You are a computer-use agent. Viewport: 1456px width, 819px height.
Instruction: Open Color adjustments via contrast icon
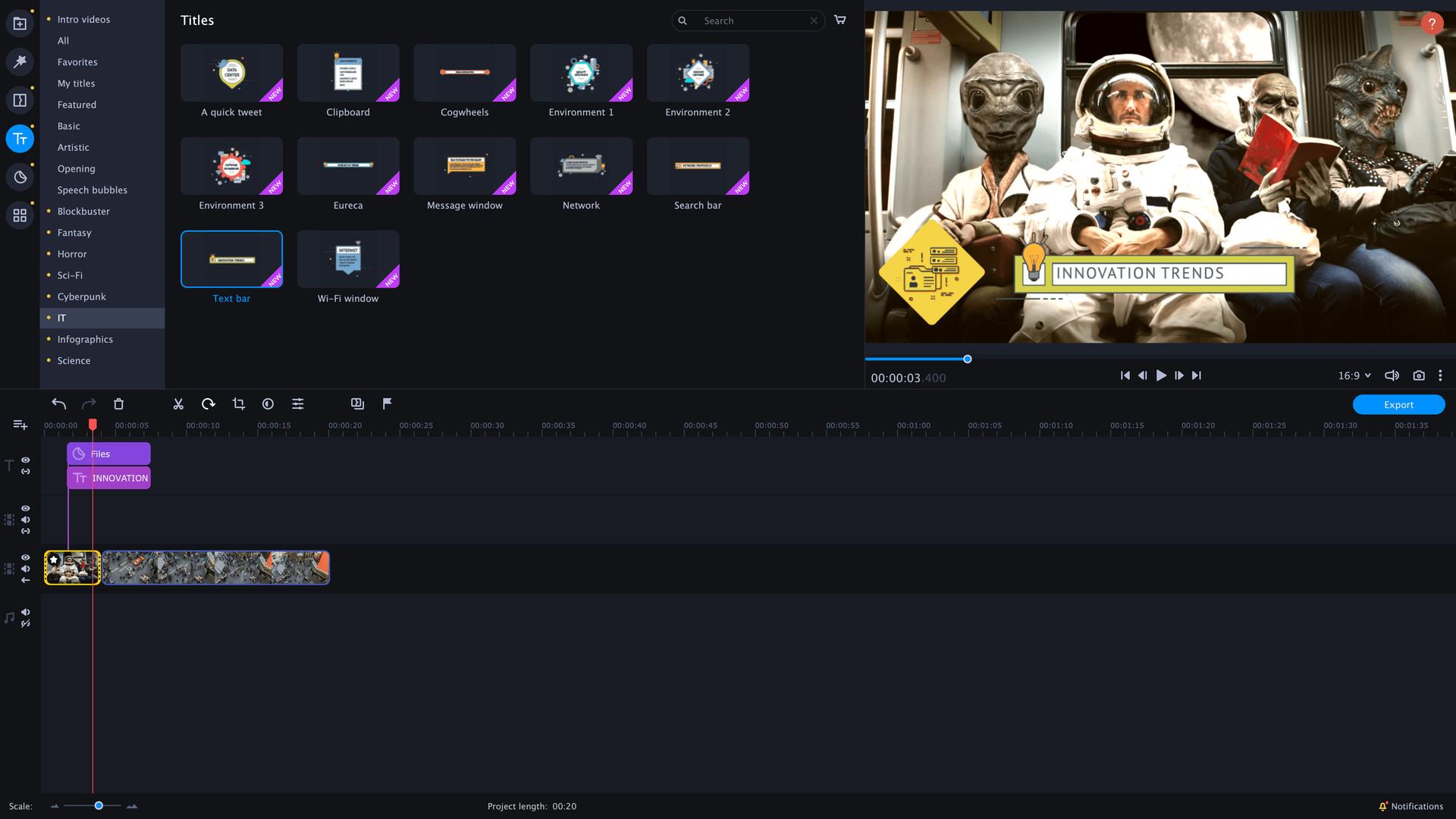(x=268, y=403)
